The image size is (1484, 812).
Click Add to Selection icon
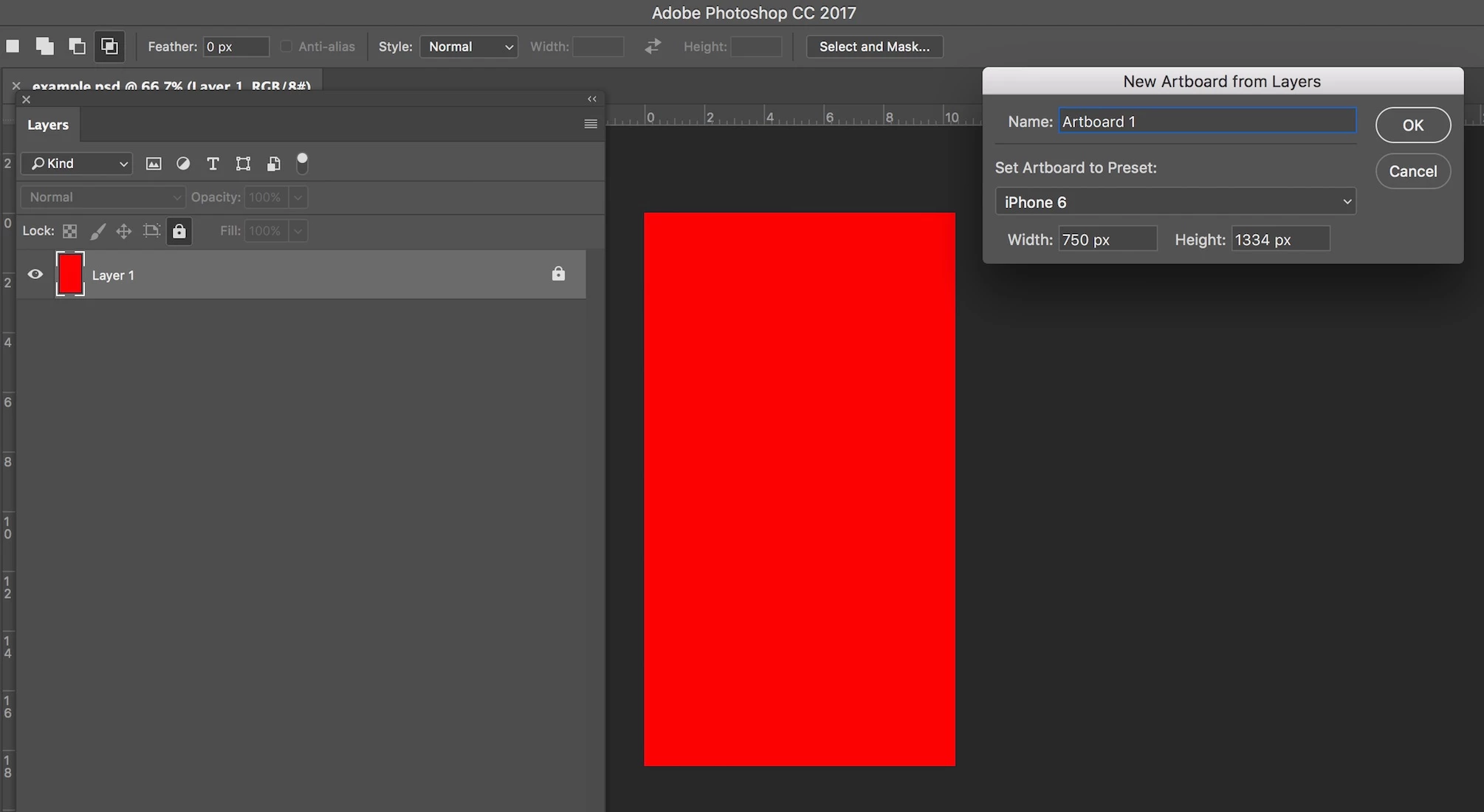tap(44, 47)
